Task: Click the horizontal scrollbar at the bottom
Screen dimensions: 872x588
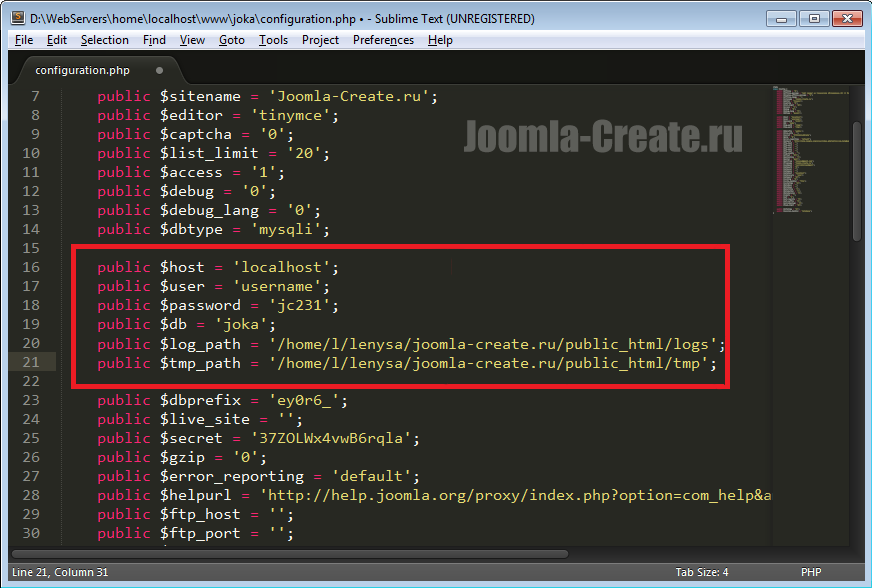Action: pyautogui.click(x=320, y=553)
